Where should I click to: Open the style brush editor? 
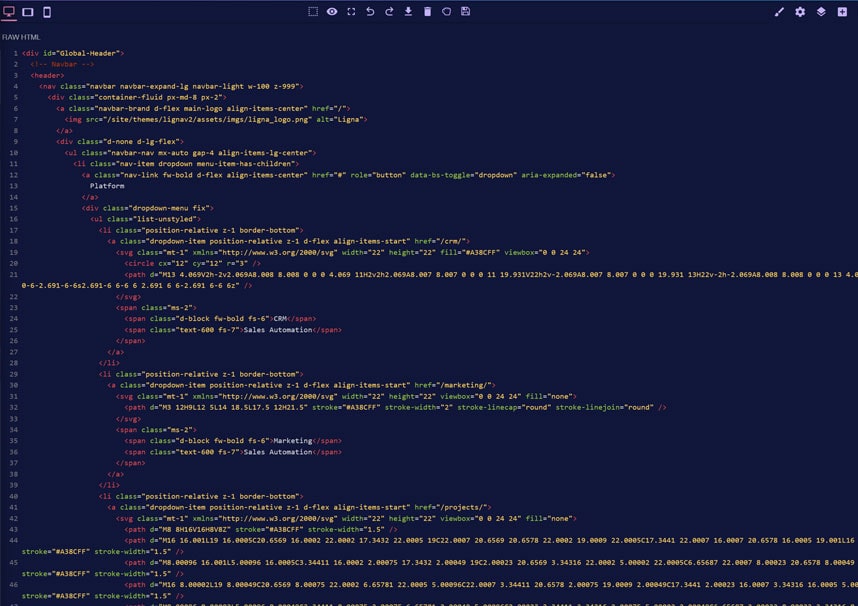(x=781, y=11)
